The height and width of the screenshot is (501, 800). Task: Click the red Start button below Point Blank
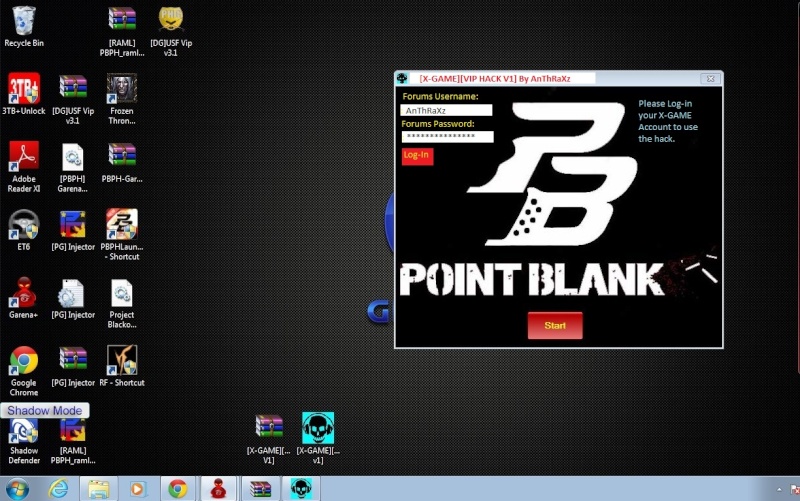click(555, 325)
